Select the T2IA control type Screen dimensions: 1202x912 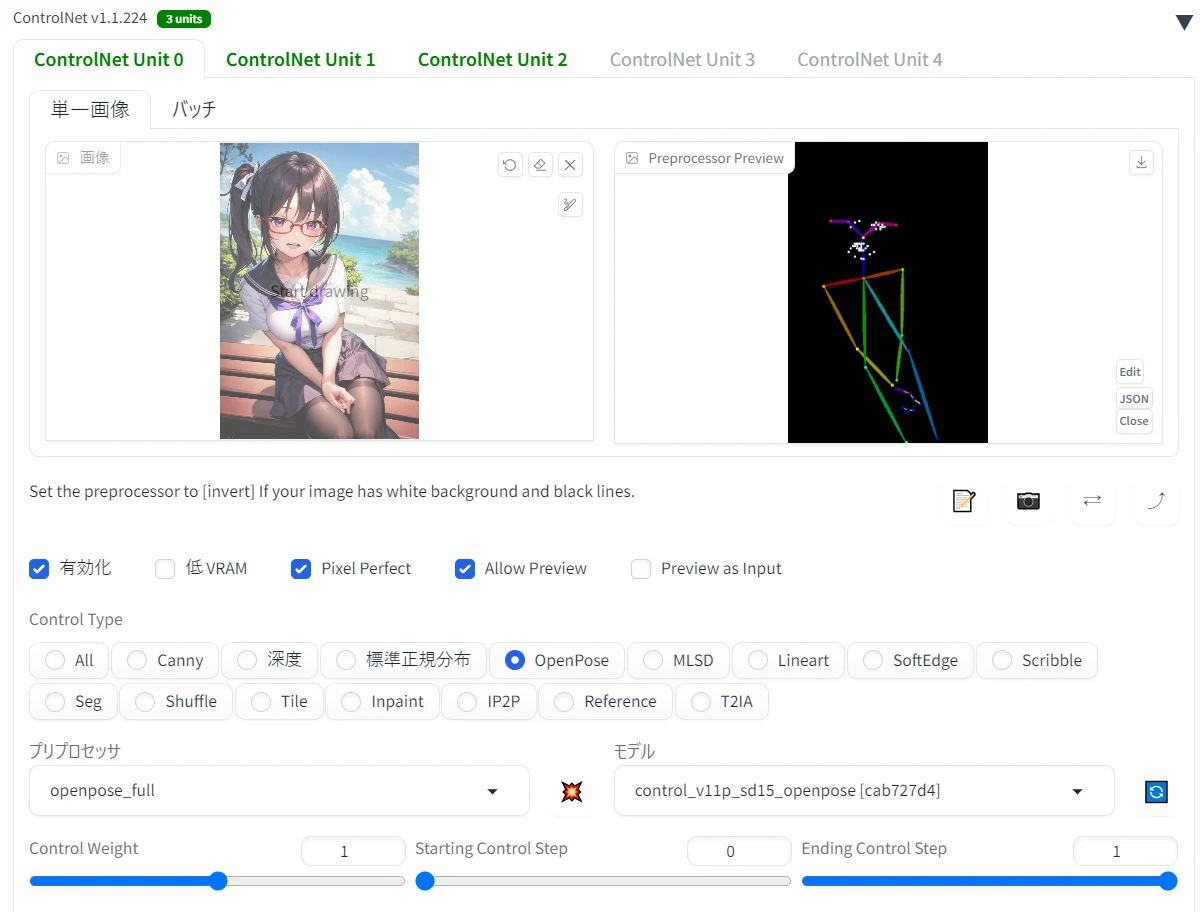(721, 701)
